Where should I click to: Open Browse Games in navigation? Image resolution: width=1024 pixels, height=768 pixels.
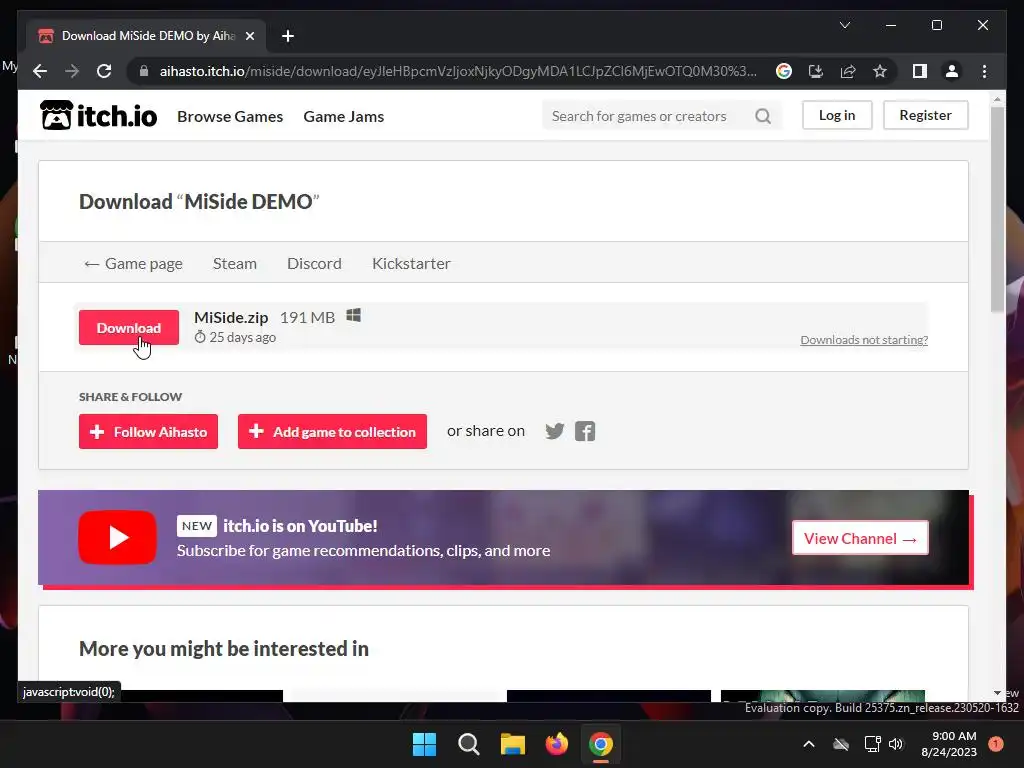[x=230, y=116]
